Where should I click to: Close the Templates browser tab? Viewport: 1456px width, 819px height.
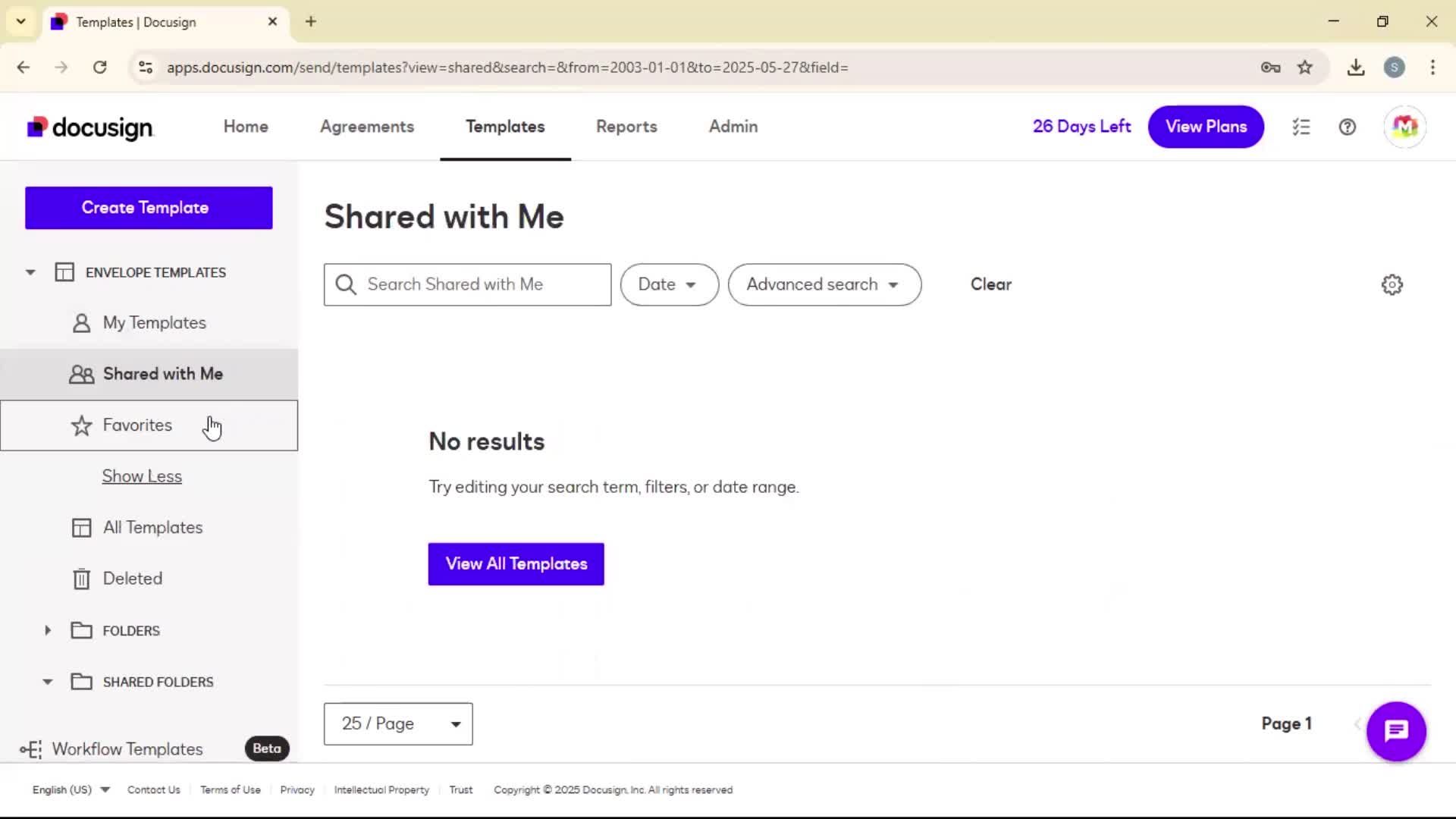(272, 21)
